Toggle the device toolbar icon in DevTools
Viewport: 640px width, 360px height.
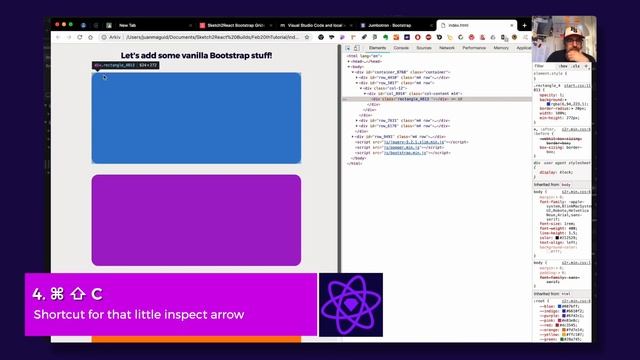coord(357,48)
